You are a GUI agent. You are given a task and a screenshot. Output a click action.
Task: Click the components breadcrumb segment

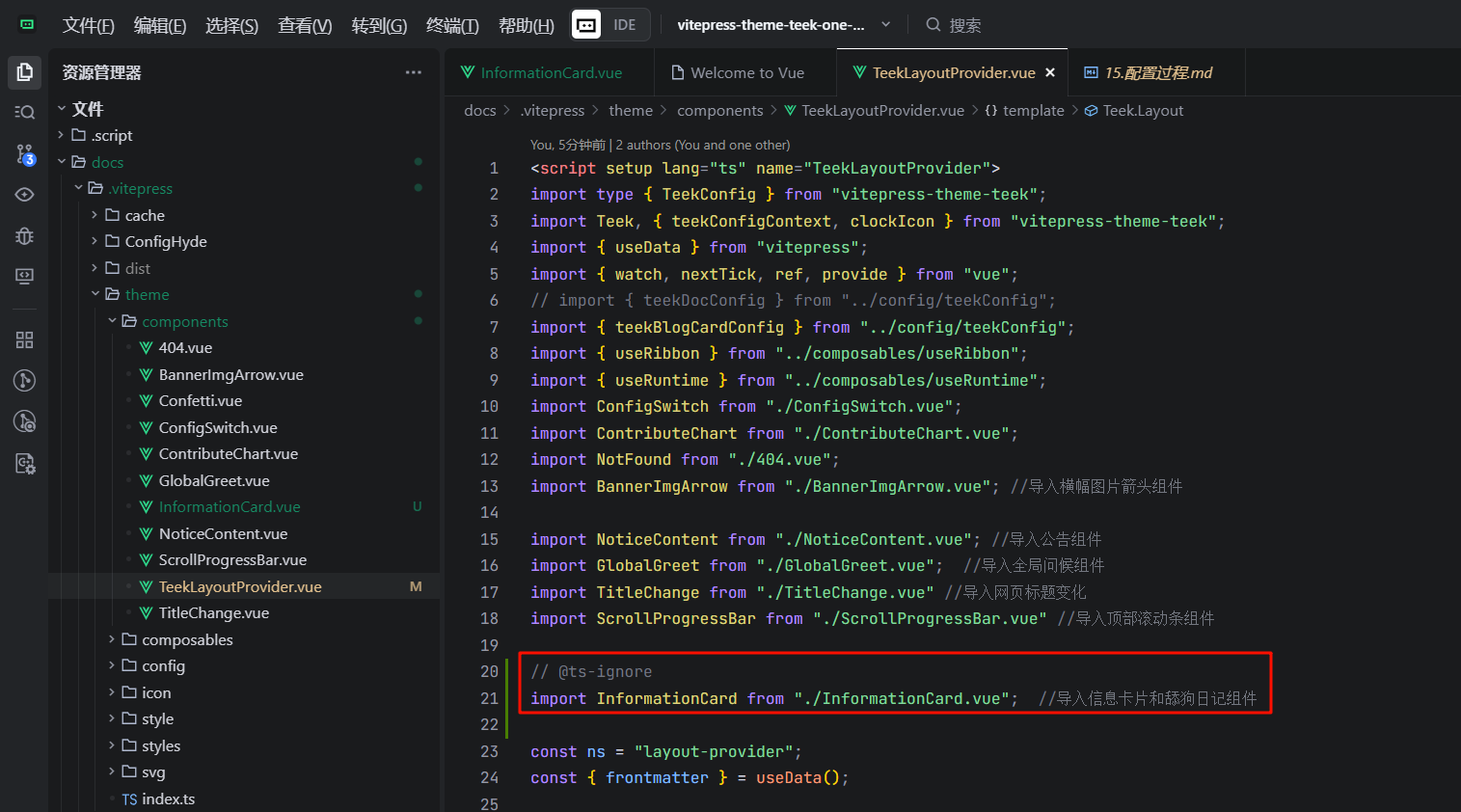pos(720,111)
